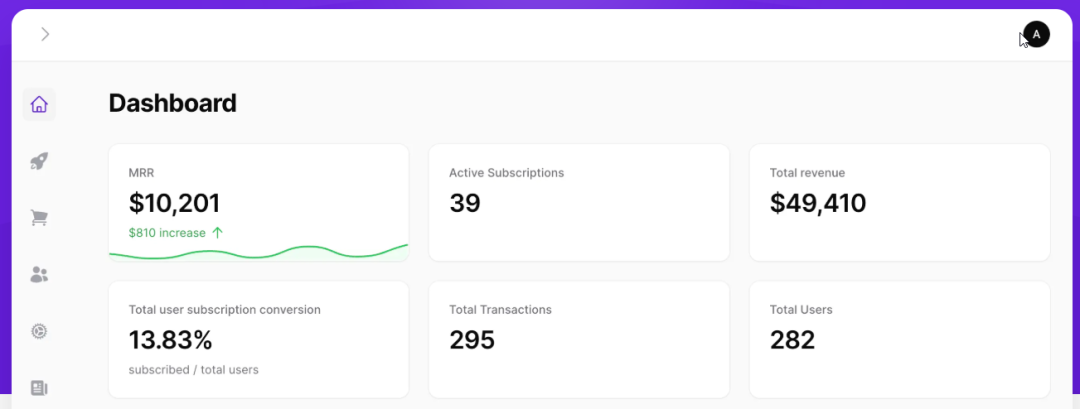Click the Total Users value 282
The image size is (1080, 409).
point(792,340)
